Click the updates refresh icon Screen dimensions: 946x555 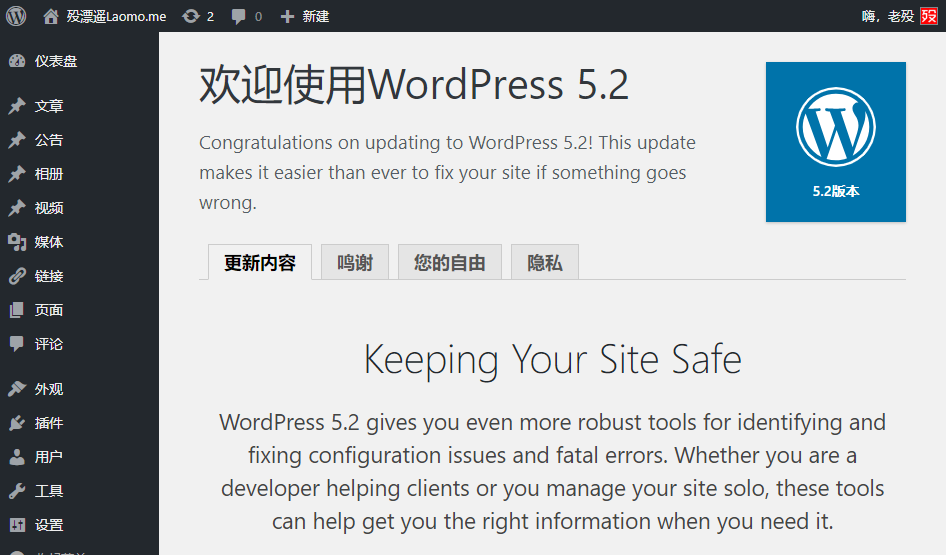coord(191,16)
